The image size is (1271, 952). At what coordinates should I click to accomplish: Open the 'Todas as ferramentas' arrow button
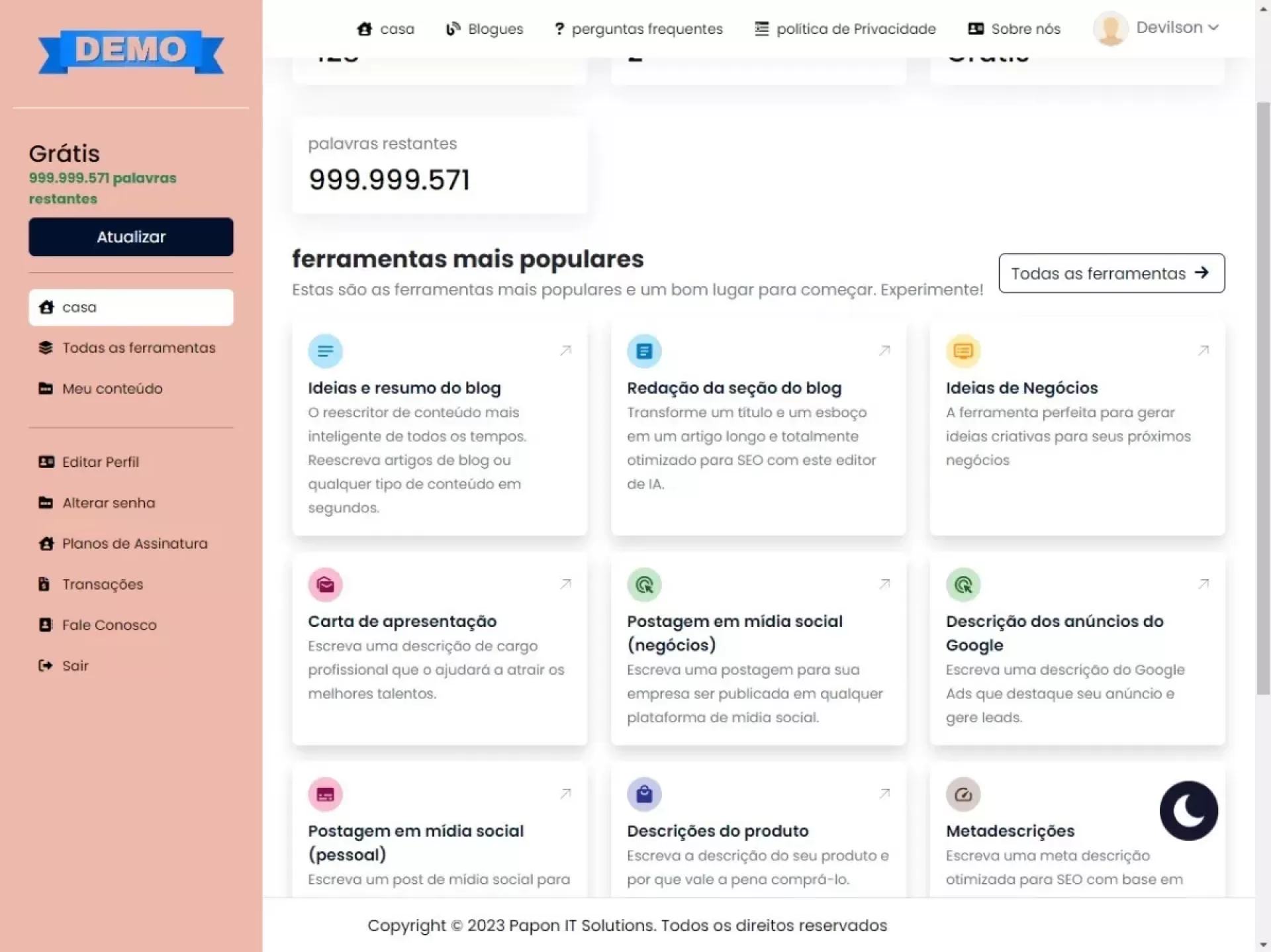coord(1111,273)
